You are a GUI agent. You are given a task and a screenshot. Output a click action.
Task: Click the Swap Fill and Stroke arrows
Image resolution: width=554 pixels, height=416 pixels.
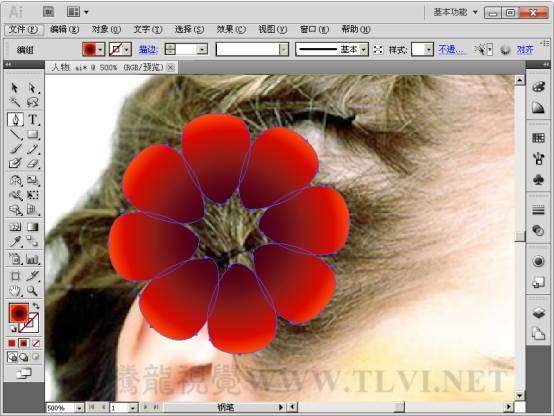click(35, 306)
